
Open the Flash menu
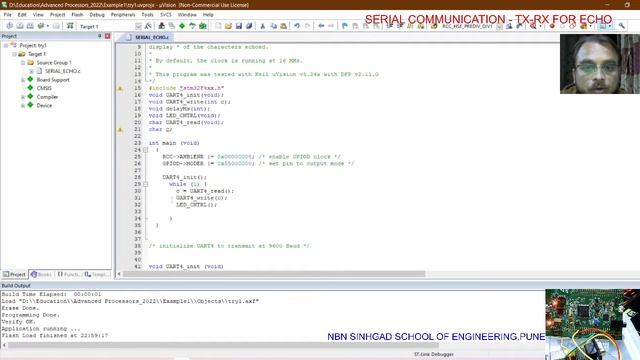coord(77,15)
